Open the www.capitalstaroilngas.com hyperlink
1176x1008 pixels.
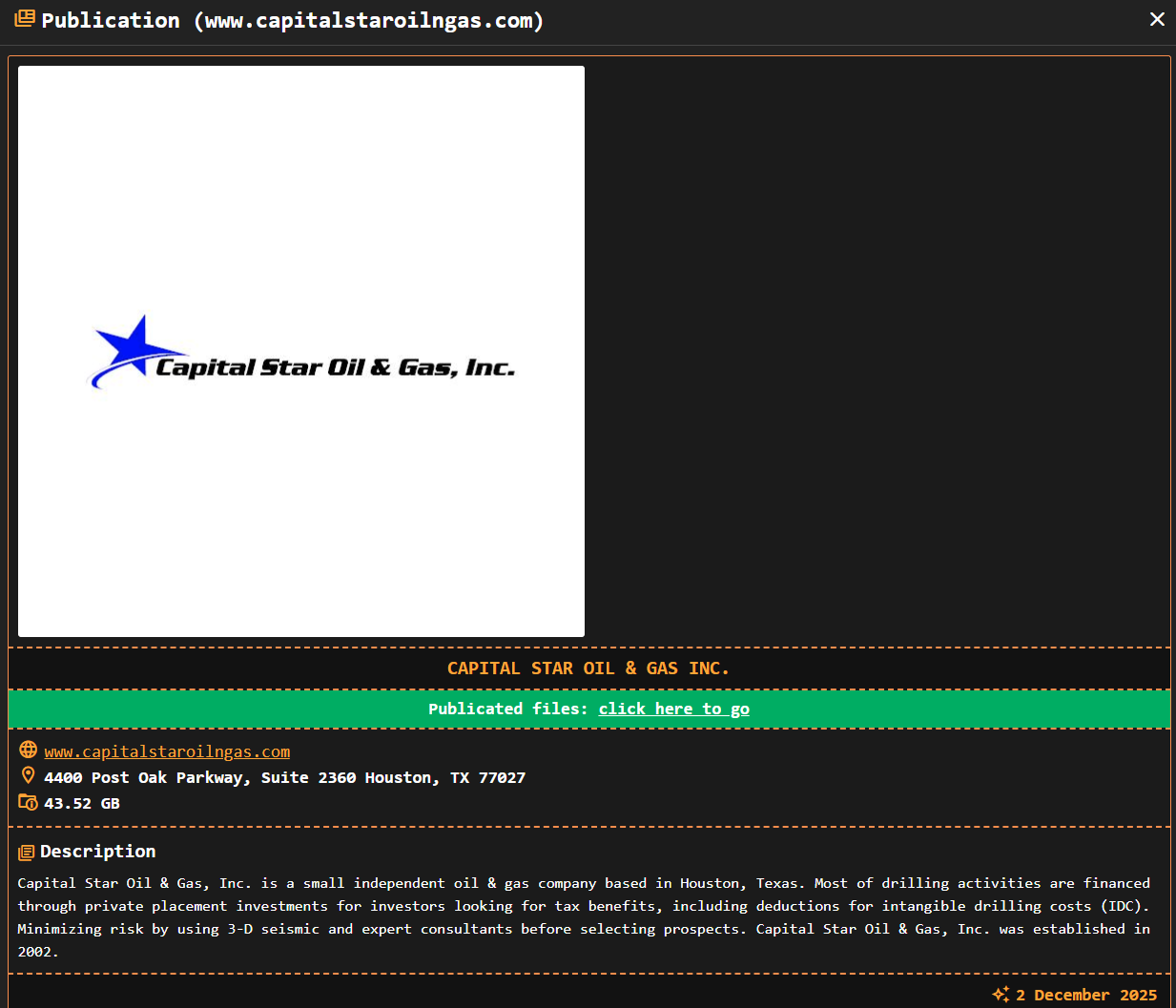pos(167,751)
